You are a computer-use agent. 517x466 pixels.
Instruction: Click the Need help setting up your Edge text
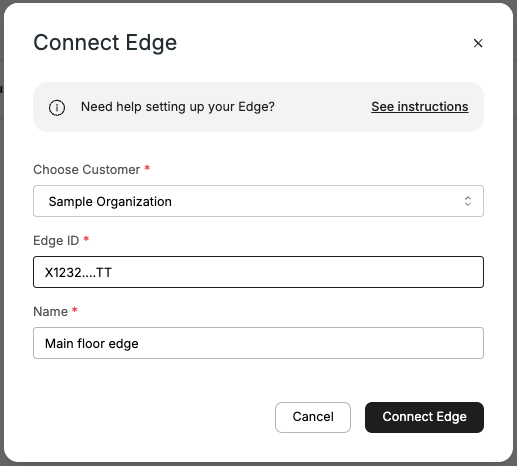point(178,107)
